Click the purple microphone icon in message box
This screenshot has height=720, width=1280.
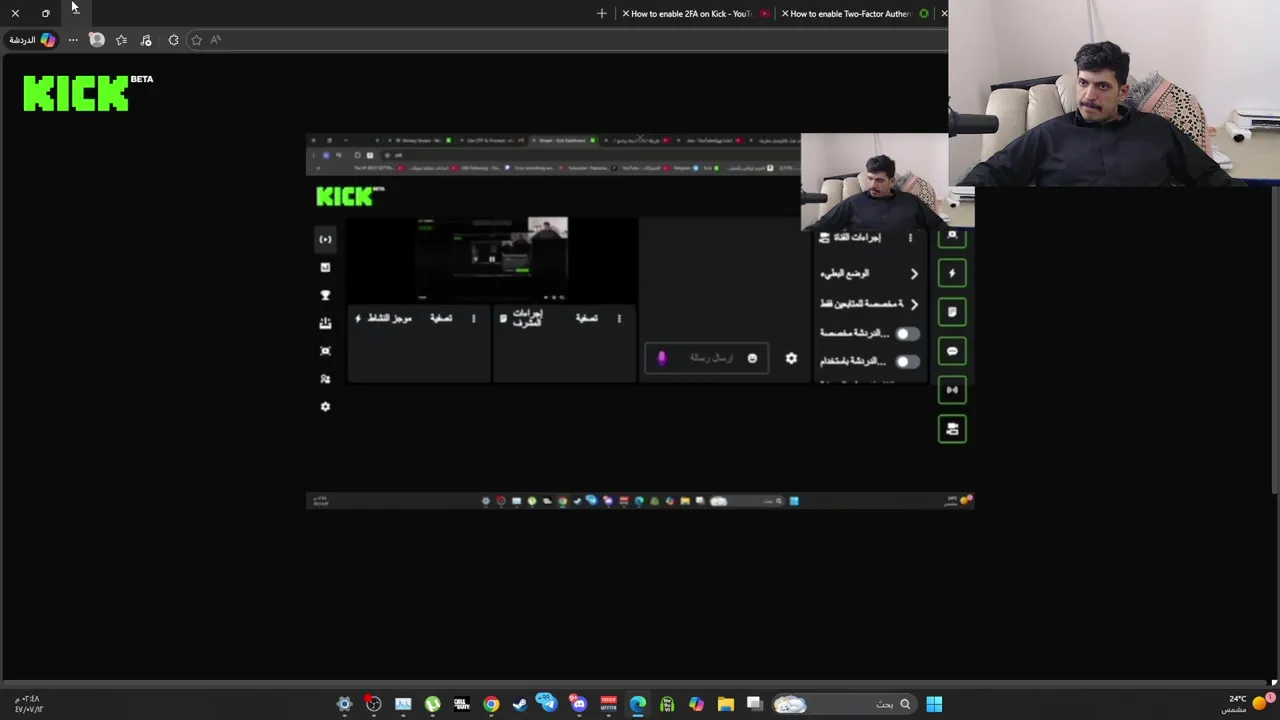pyautogui.click(x=661, y=358)
